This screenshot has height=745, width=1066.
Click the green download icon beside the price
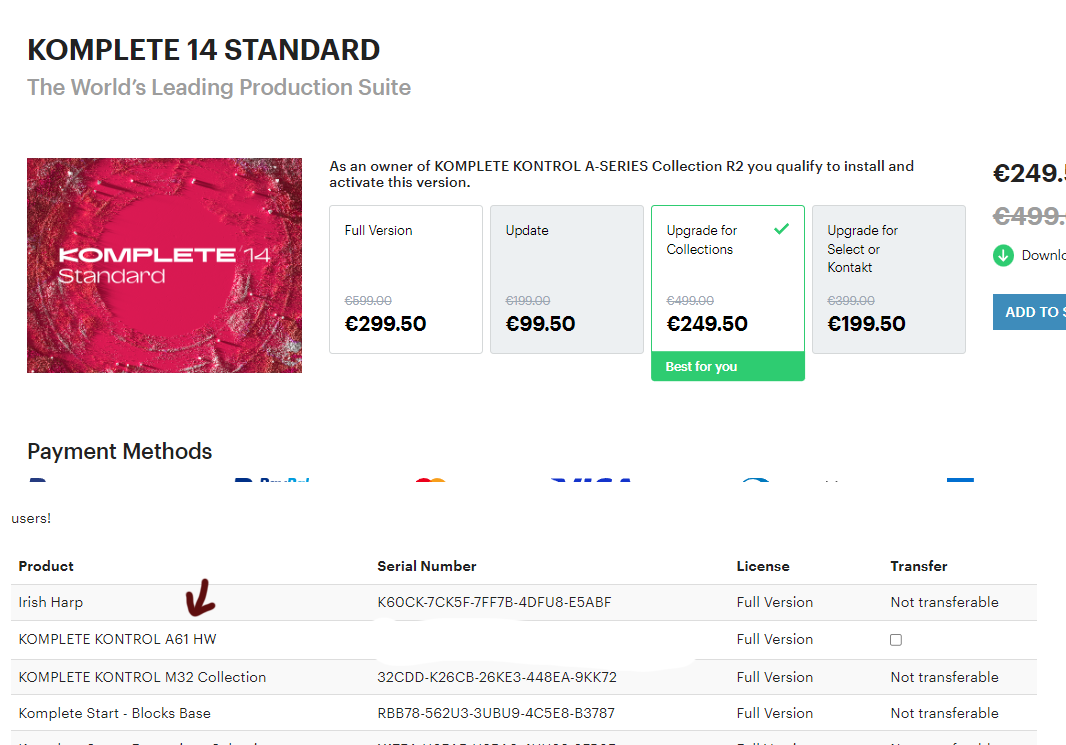click(1002, 255)
